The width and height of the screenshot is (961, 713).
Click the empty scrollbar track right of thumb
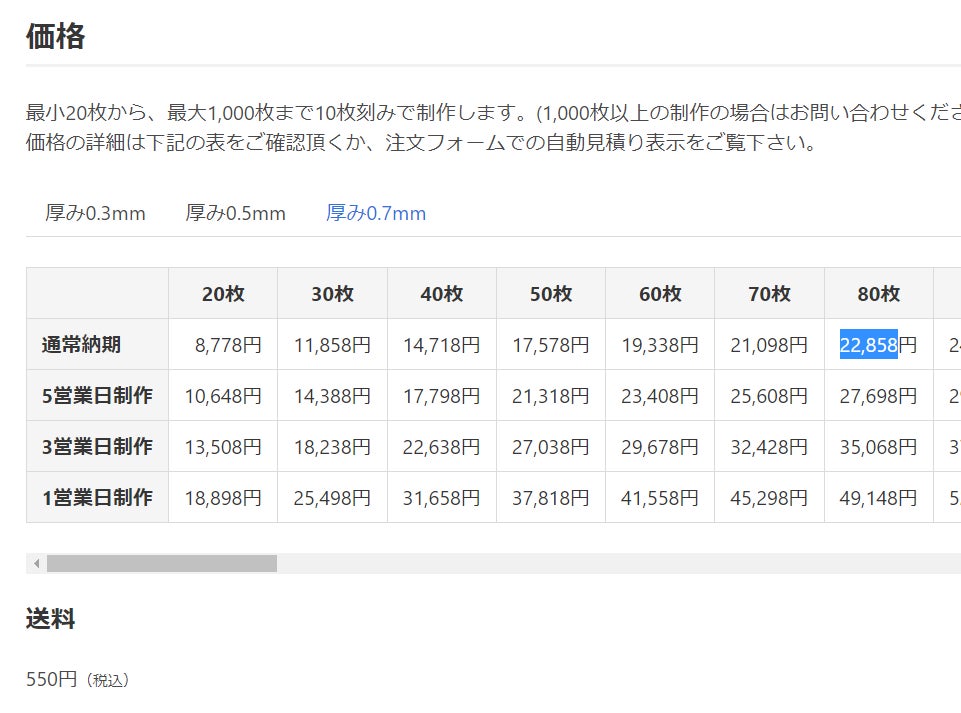pos(600,564)
